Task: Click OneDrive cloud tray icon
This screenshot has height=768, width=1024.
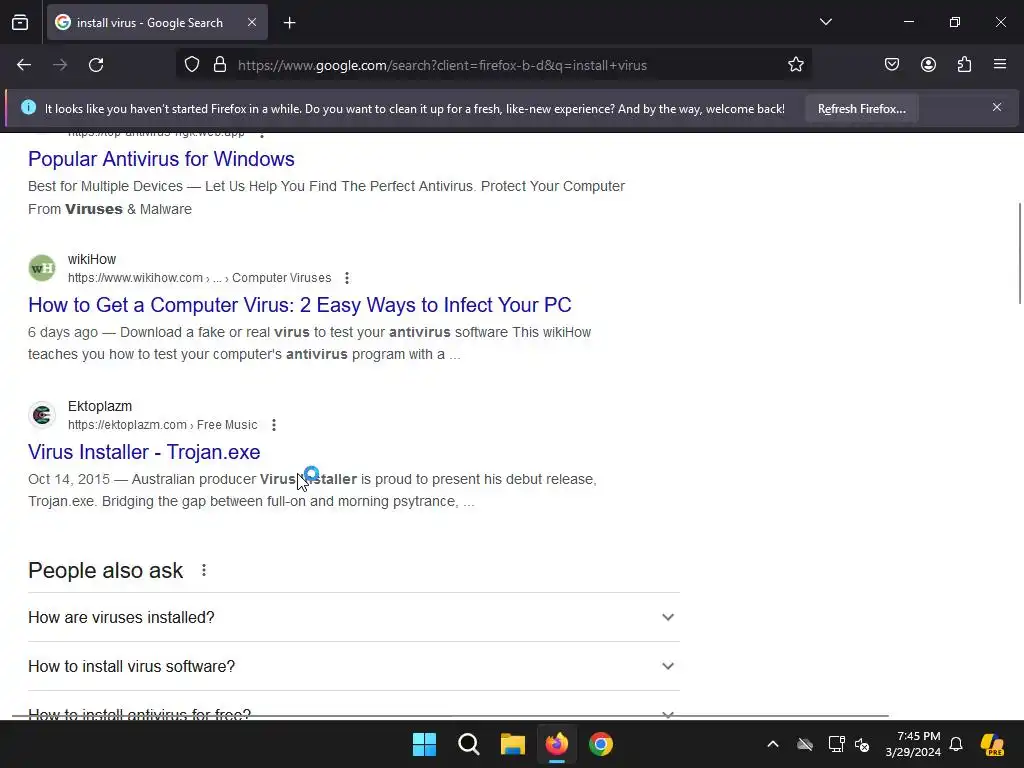Action: click(805, 744)
